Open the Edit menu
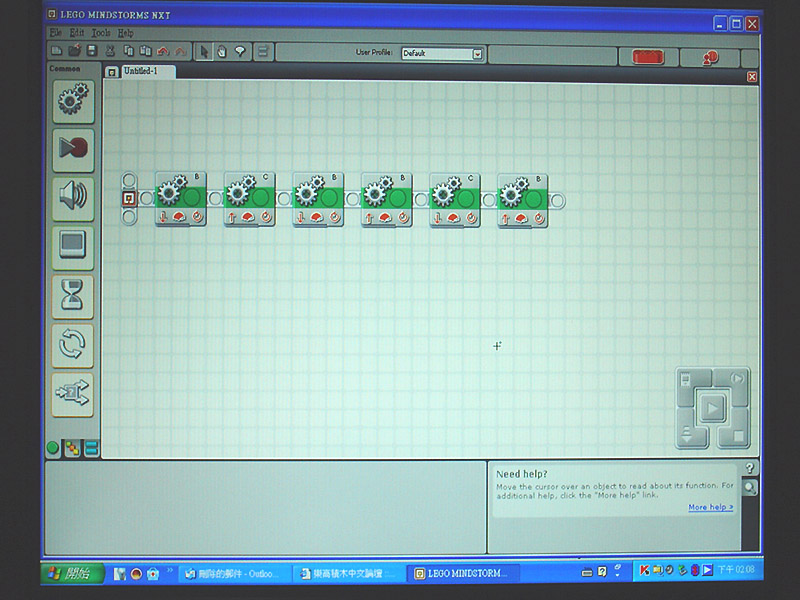The image size is (800, 600). 77,33
